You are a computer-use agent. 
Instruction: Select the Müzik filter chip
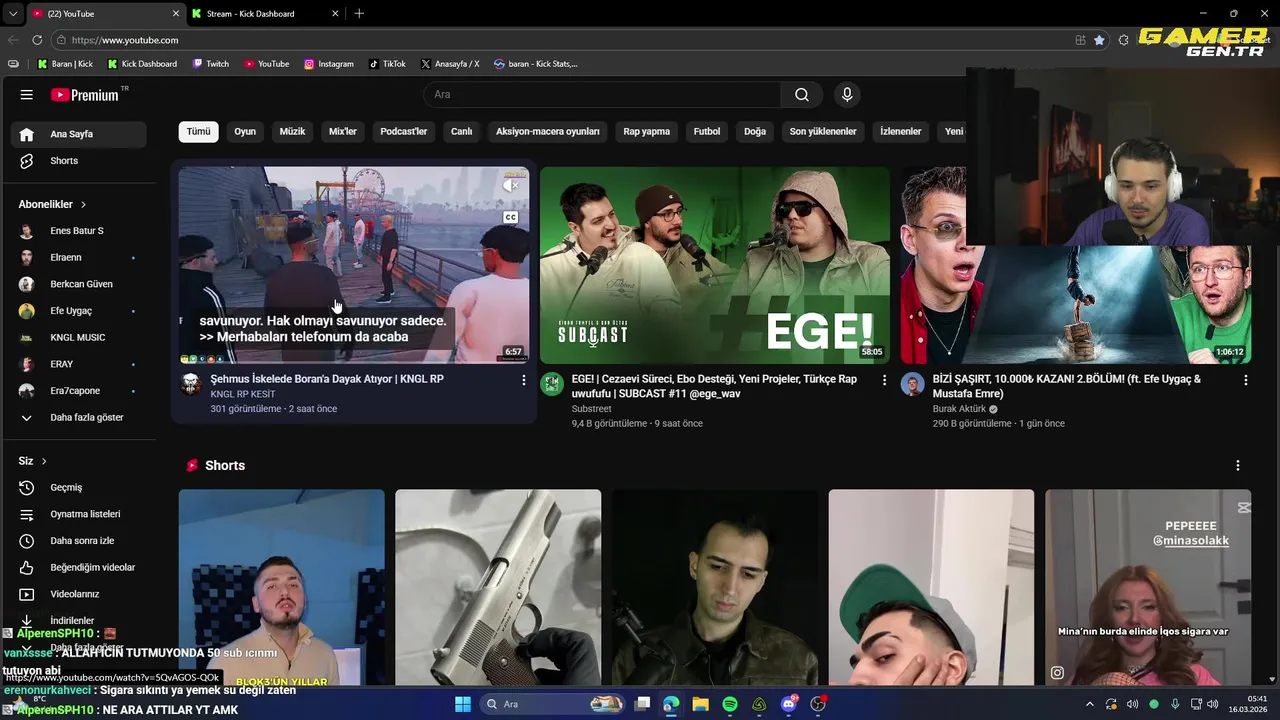click(x=292, y=131)
